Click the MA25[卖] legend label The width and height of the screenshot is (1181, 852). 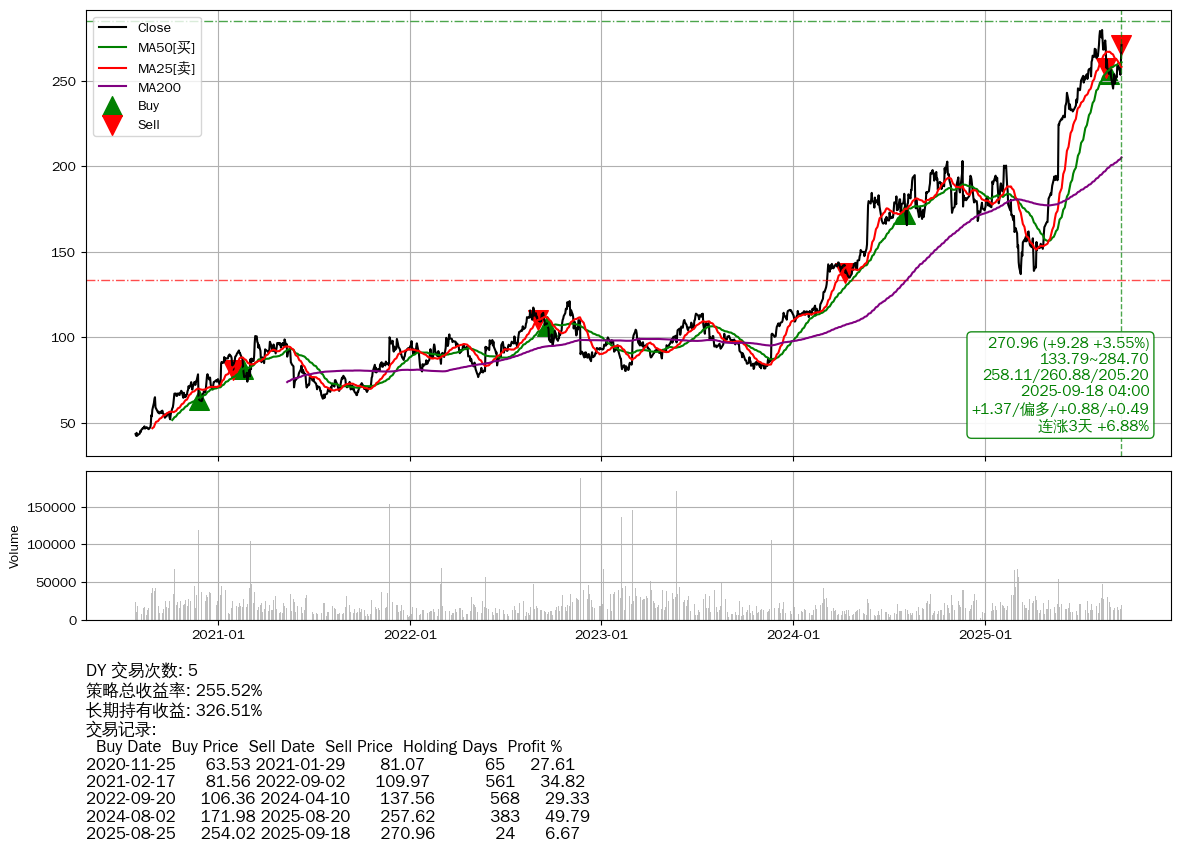click(166, 67)
